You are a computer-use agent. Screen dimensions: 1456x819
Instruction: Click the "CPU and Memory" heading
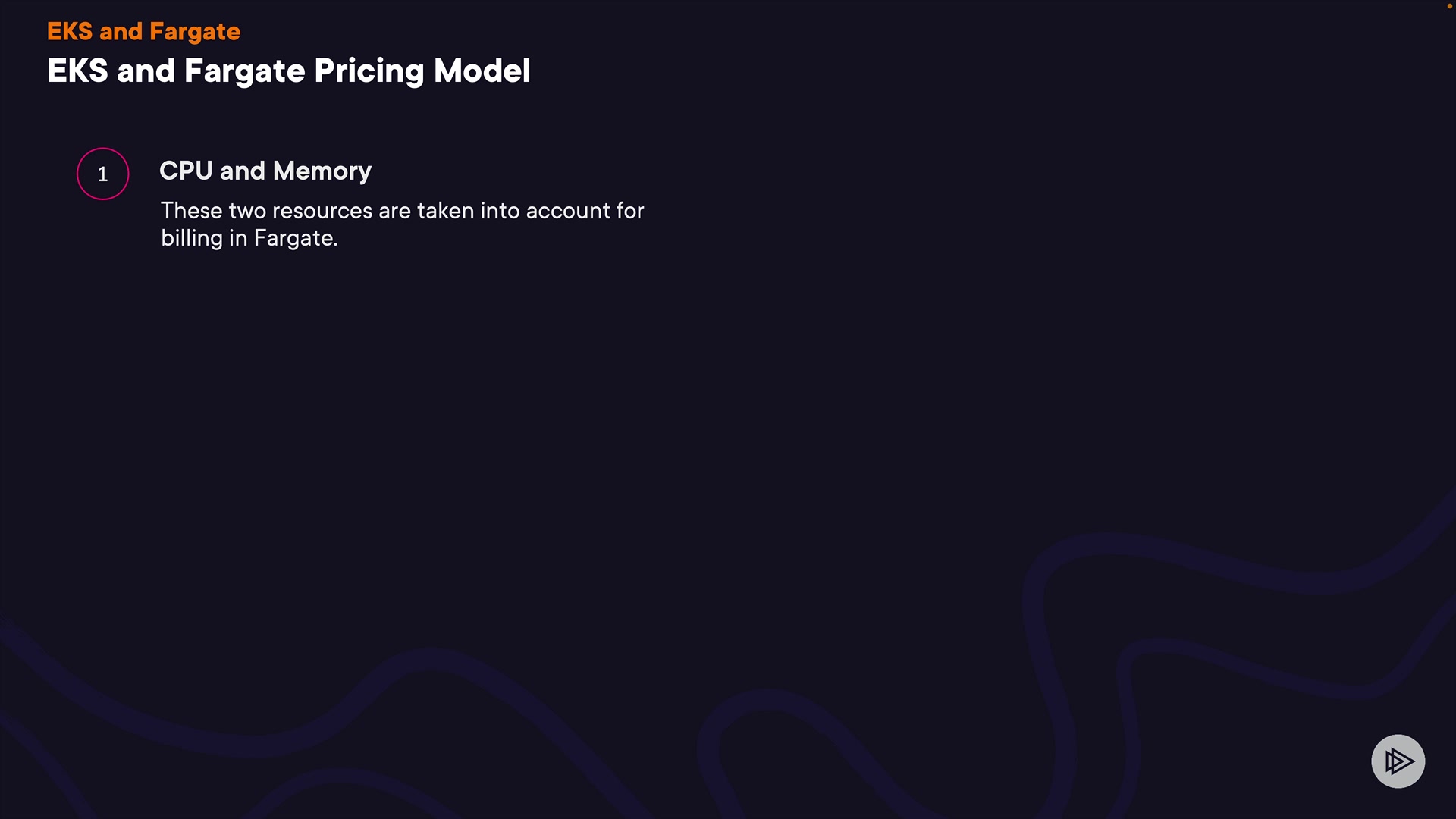click(265, 171)
